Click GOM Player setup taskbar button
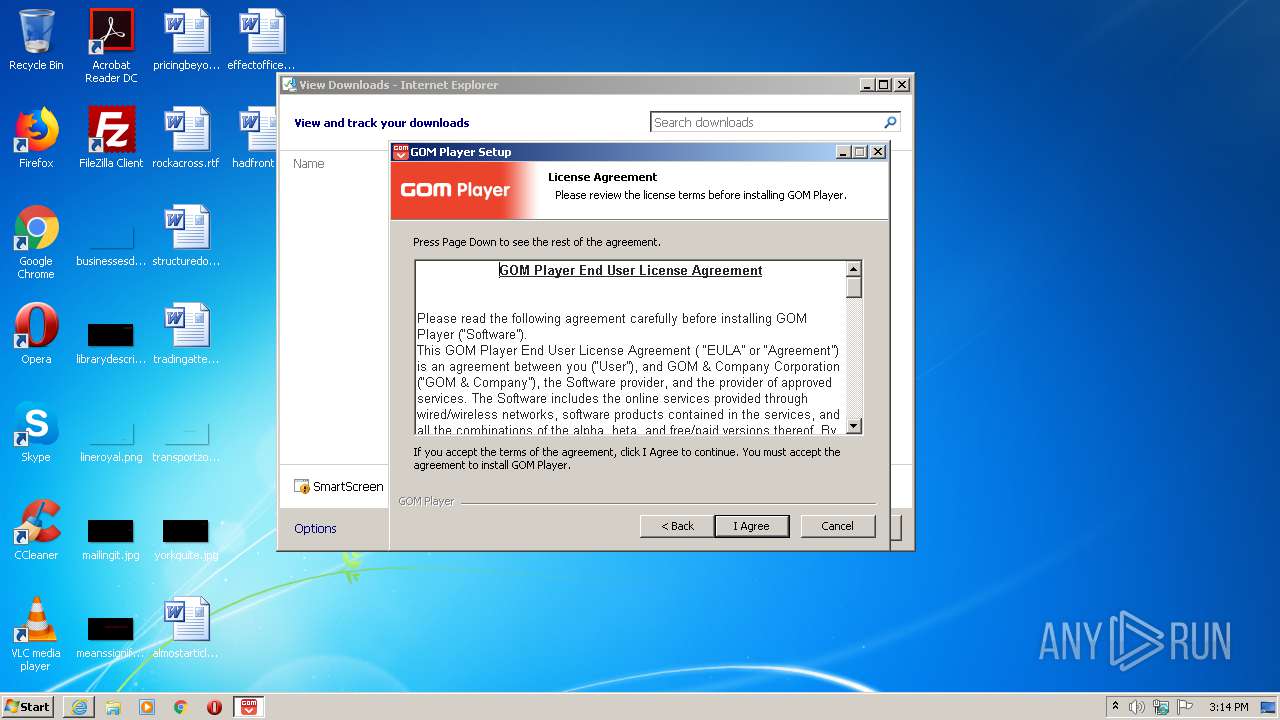The image size is (1280, 720). 249,707
